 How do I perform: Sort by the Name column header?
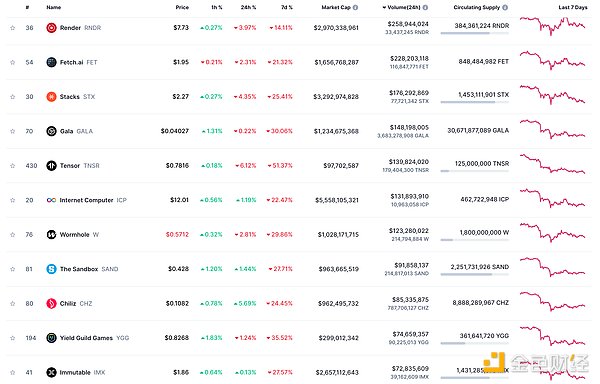[54, 7]
